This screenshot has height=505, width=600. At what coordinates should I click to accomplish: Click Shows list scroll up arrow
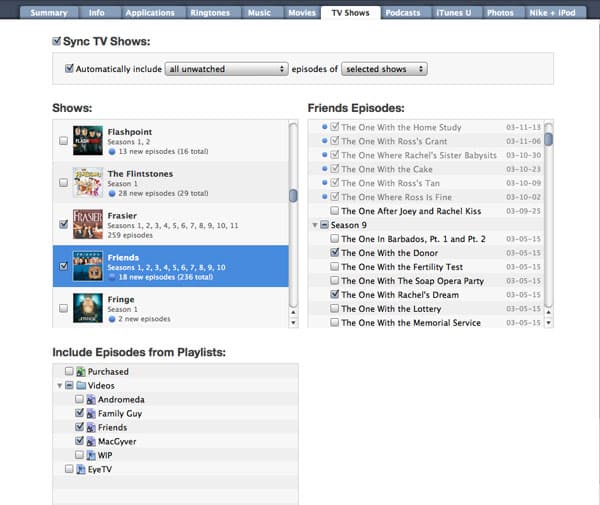[x=293, y=313]
